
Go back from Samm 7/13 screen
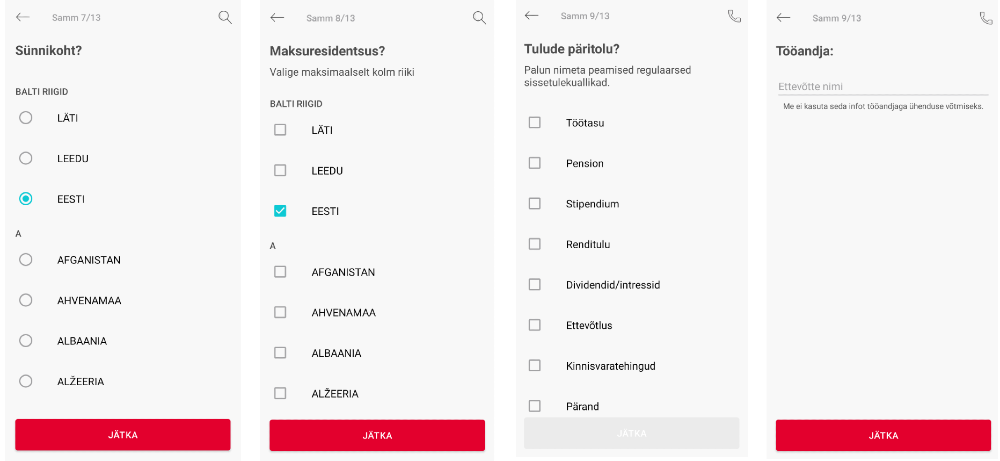point(23,17)
